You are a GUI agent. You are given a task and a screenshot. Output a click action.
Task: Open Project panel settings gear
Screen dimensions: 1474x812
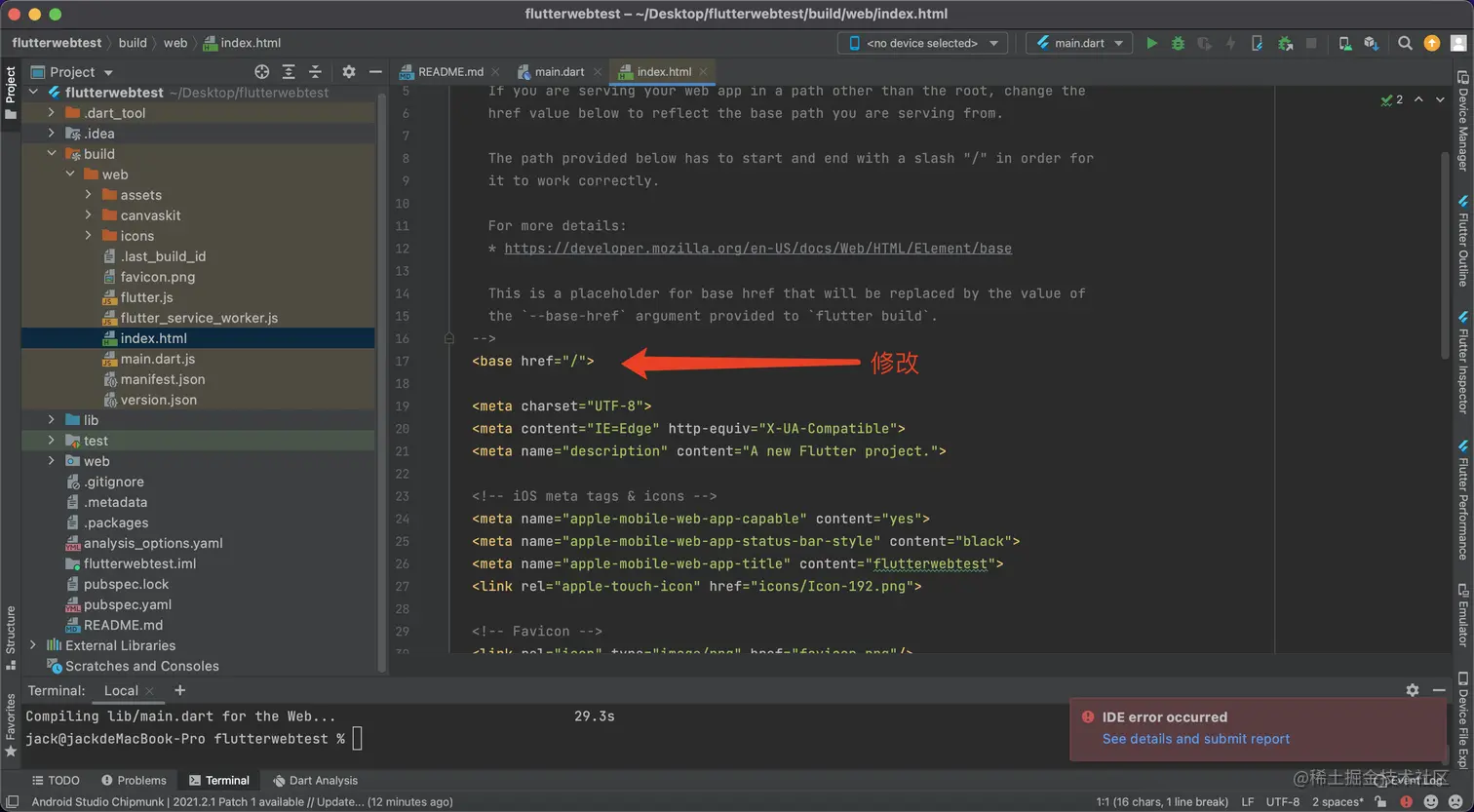pos(349,72)
